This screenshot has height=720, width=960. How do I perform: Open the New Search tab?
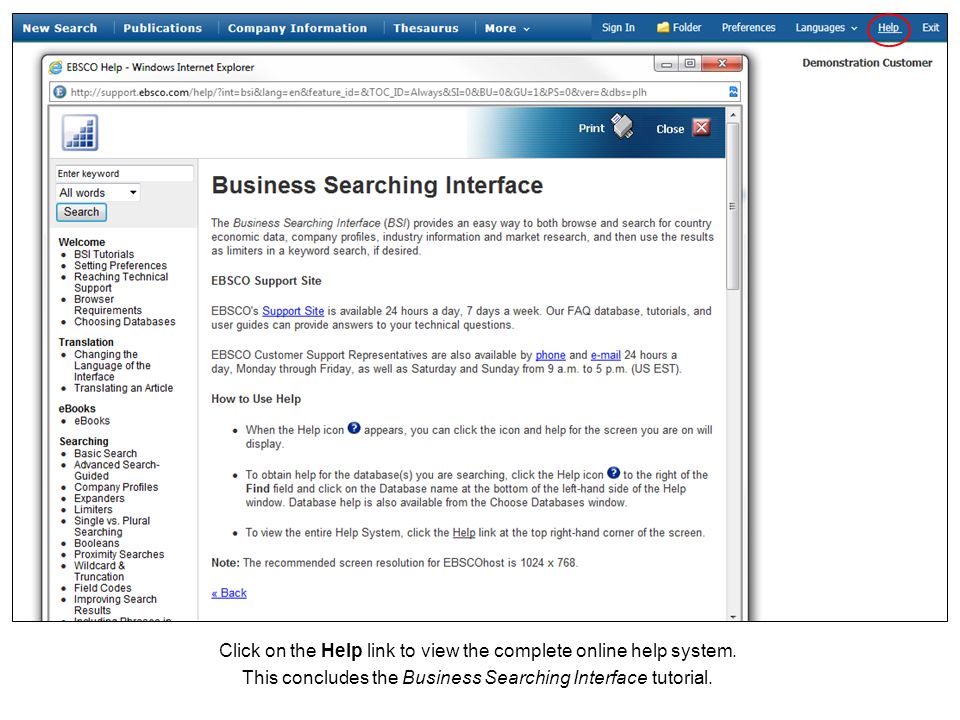60,28
